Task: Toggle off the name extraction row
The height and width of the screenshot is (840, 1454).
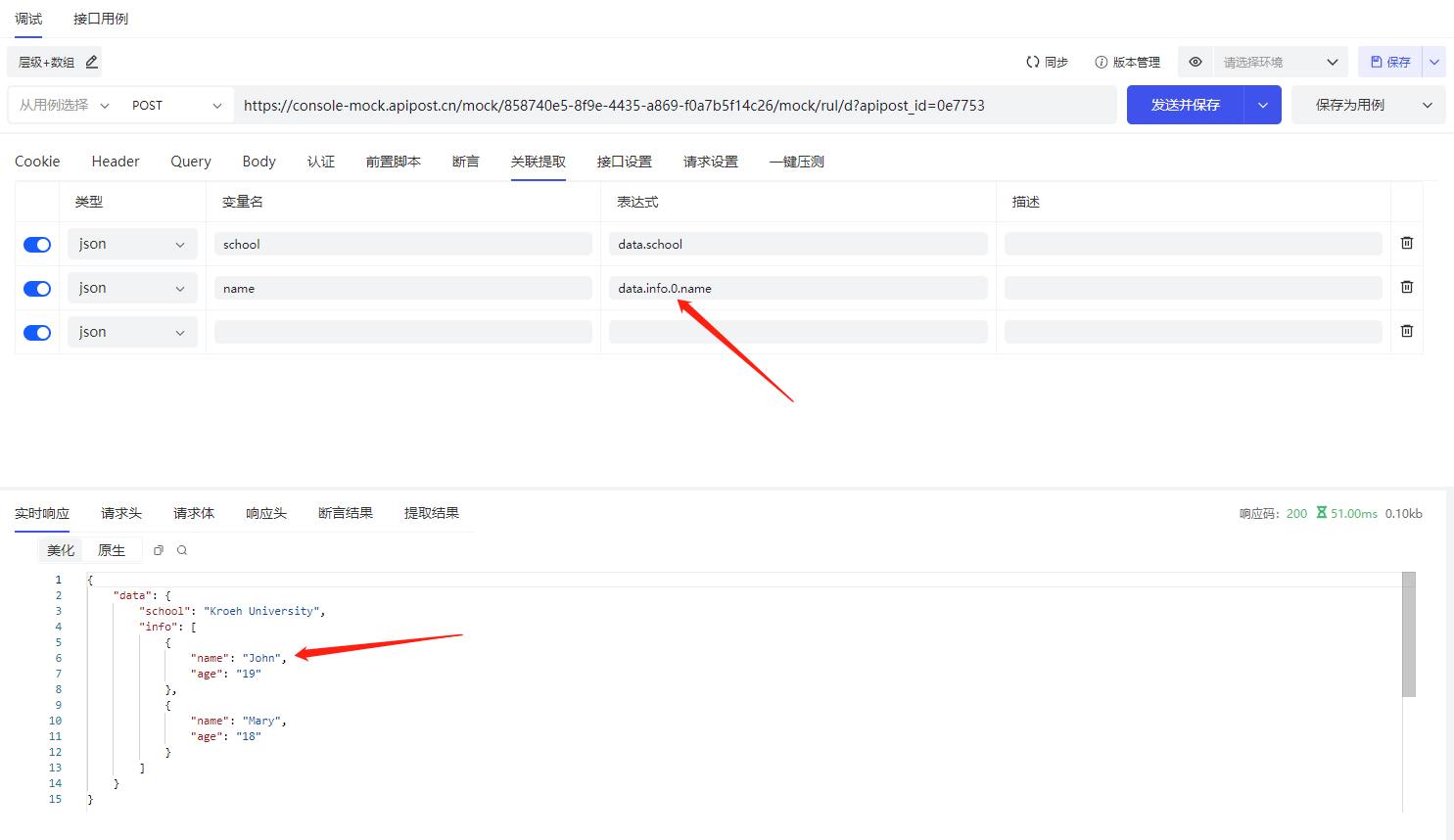Action: tap(37, 289)
